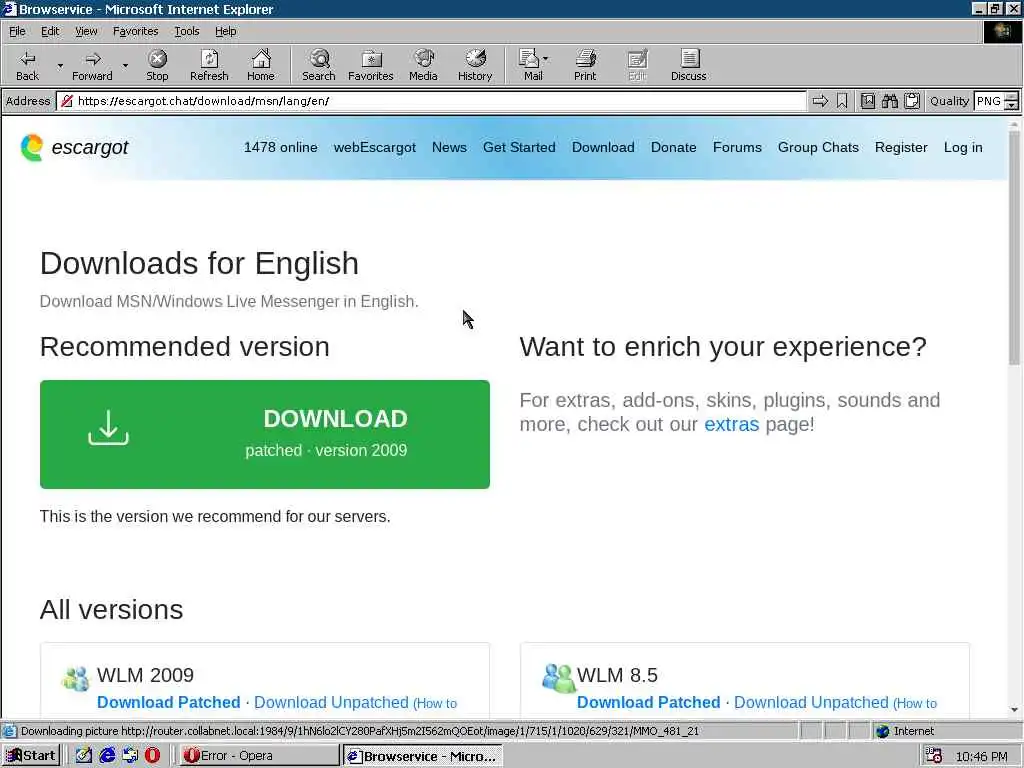
Task: Open the Forward history dropdown arrow
Action: [125, 65]
